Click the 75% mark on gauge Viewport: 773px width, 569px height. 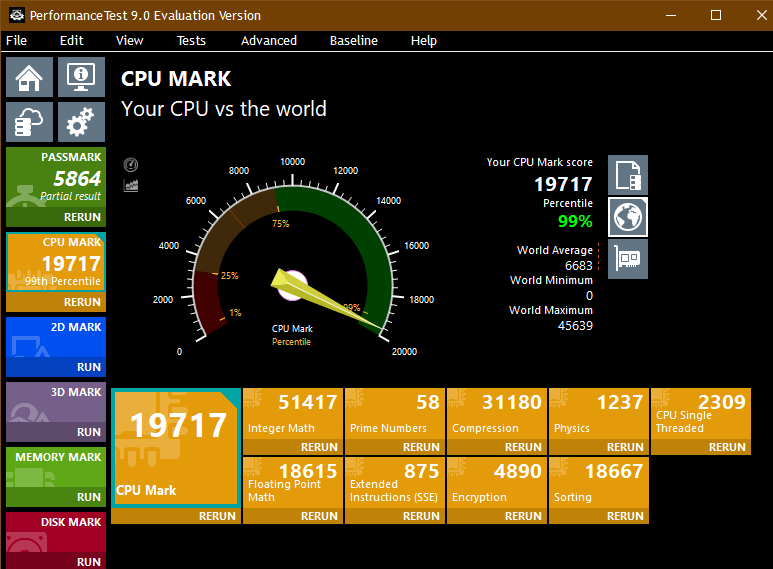[x=281, y=224]
